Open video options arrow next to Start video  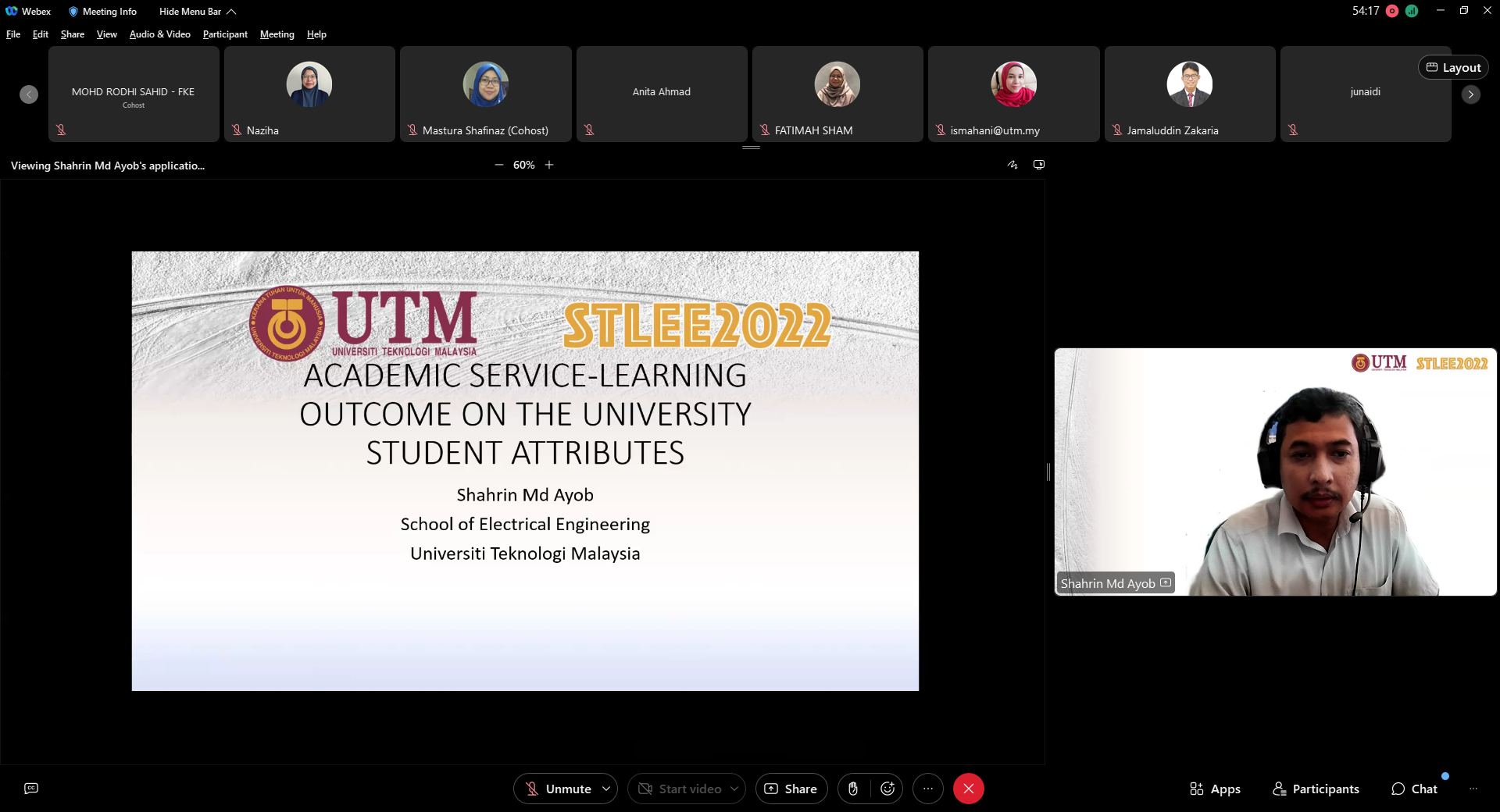coord(734,789)
